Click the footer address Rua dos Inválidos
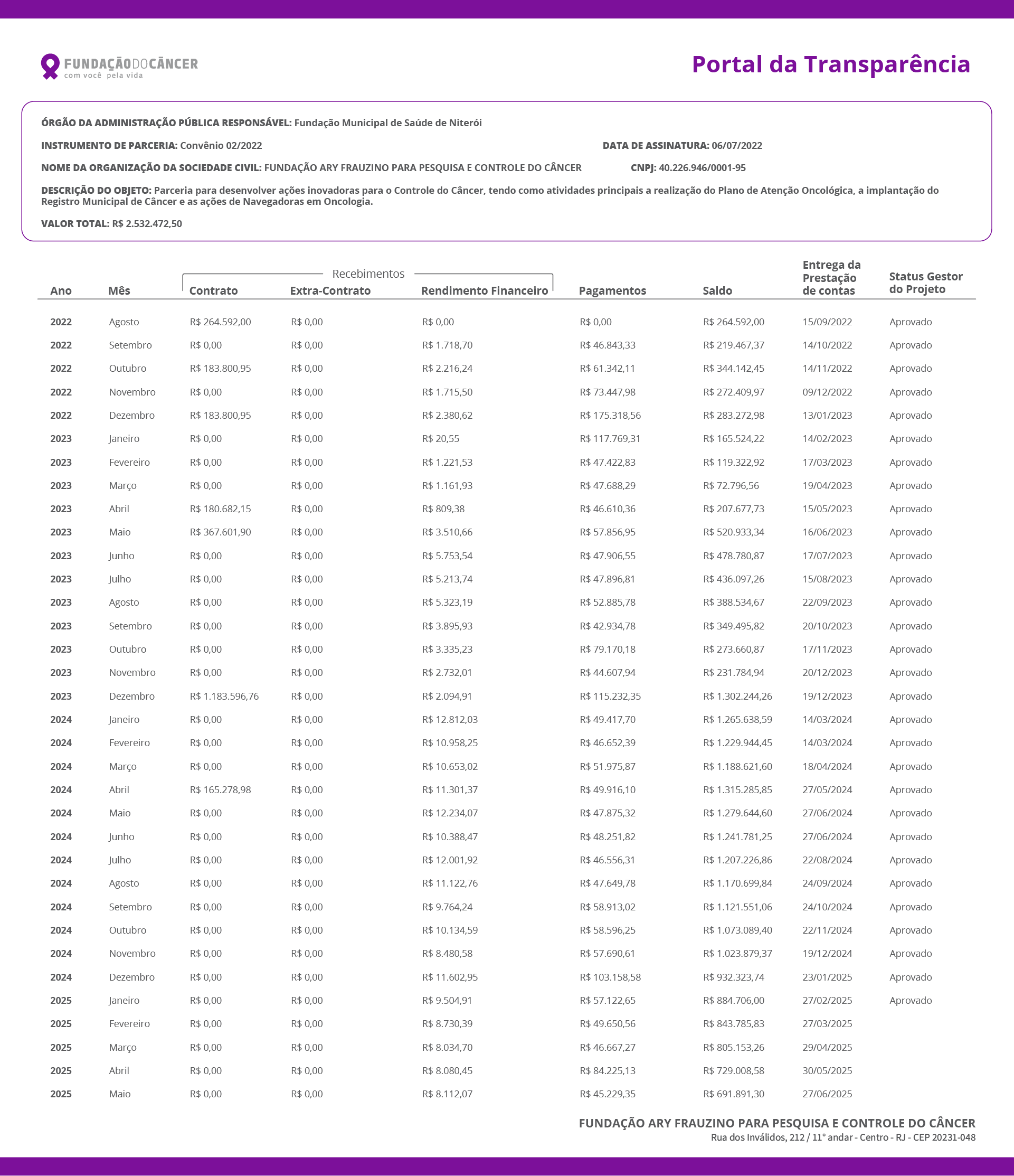Image resolution: width=1014 pixels, height=1176 pixels. [843, 1138]
